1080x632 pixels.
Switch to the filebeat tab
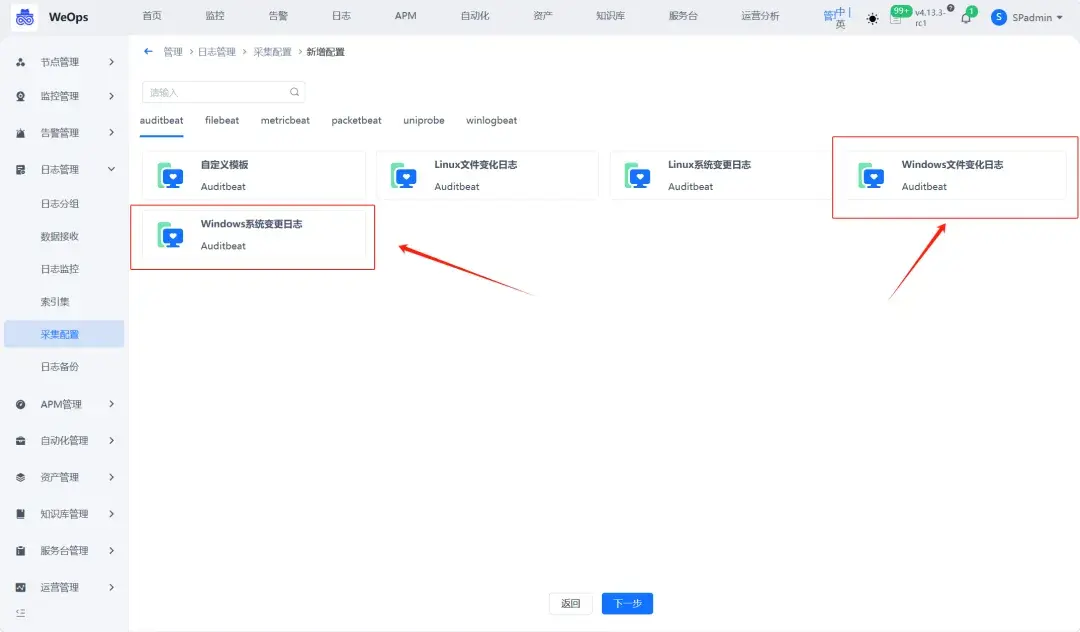point(221,119)
